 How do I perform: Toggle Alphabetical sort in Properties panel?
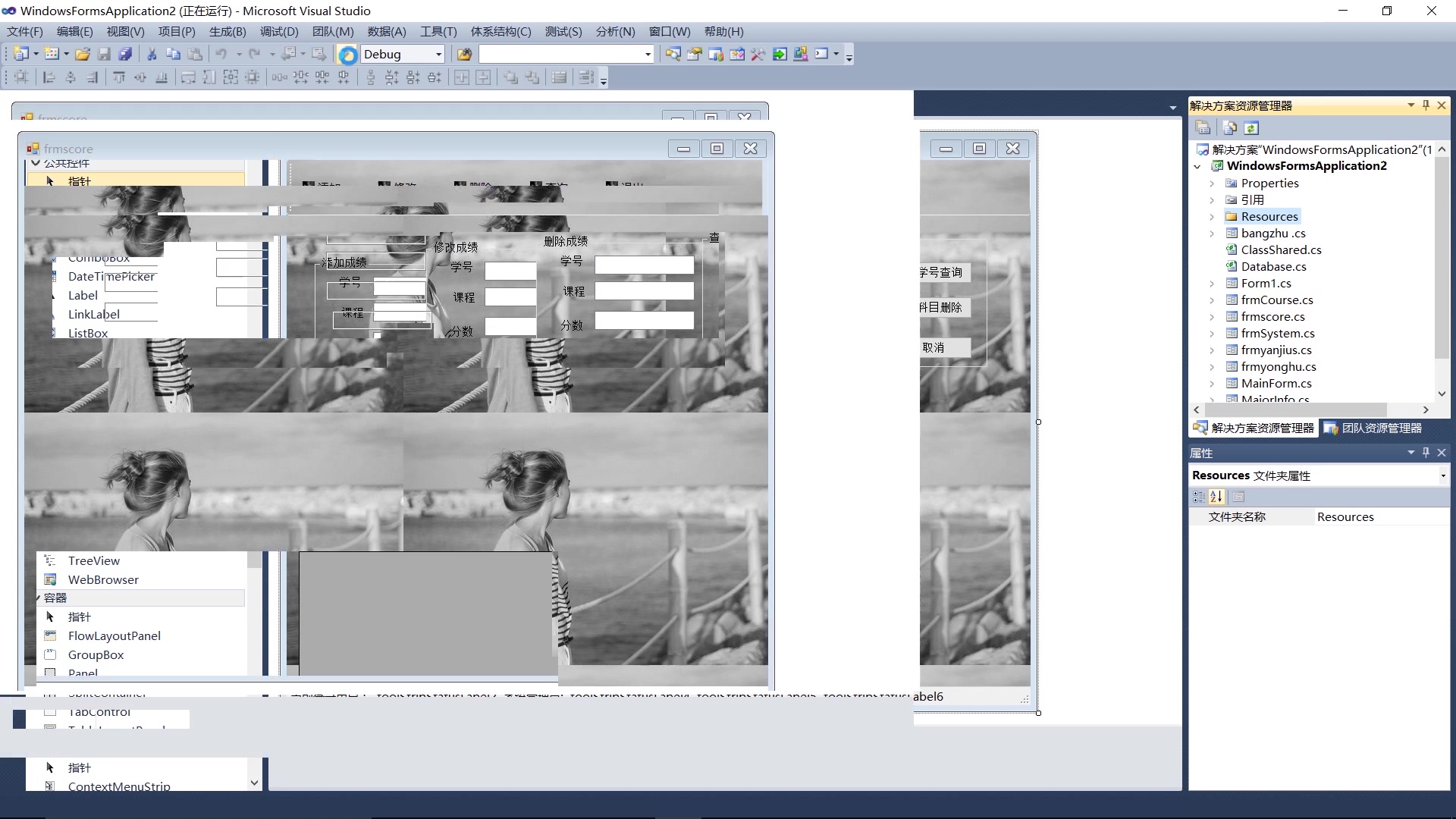point(1217,497)
